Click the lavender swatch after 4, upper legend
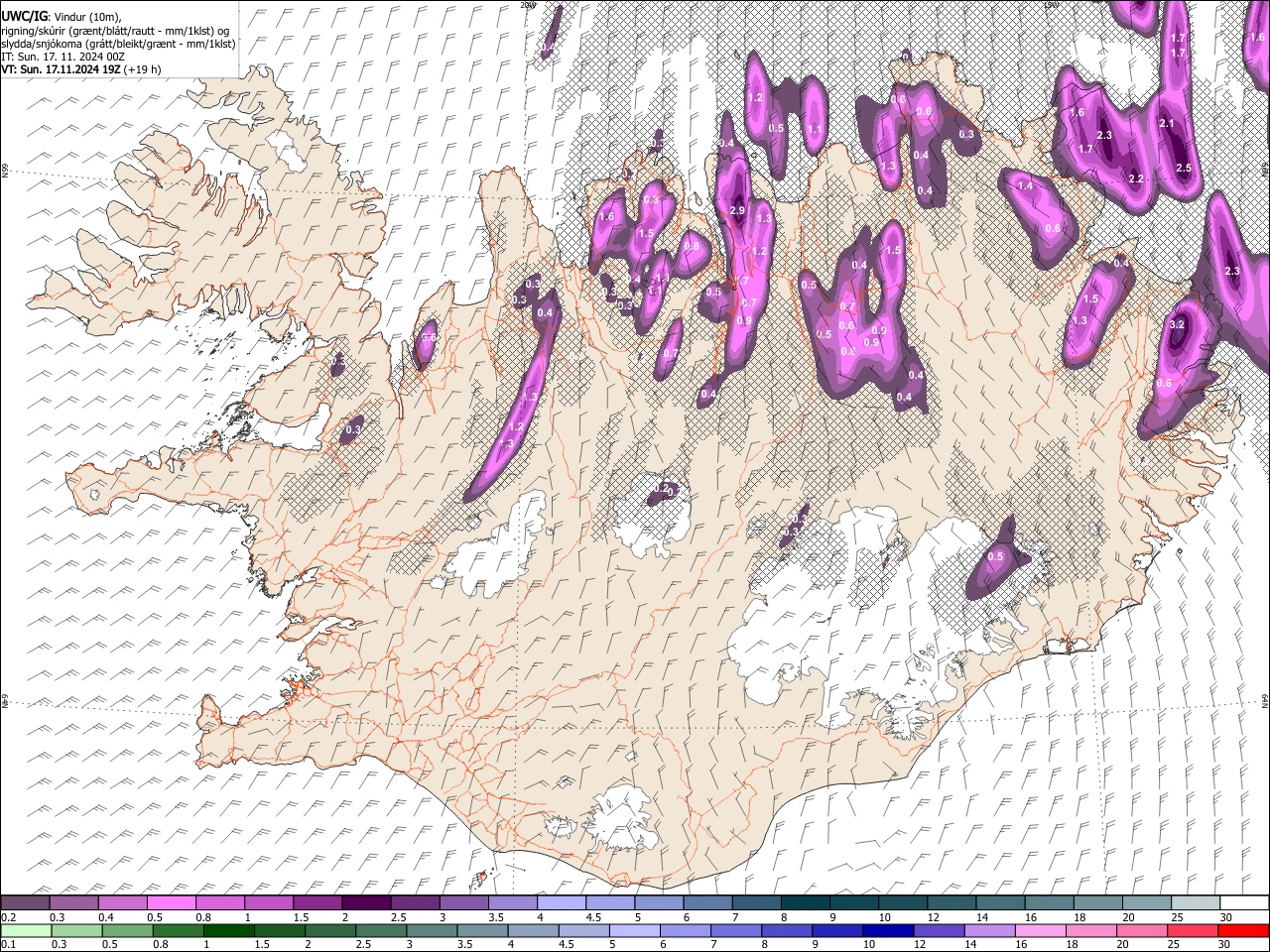 [x=562, y=903]
